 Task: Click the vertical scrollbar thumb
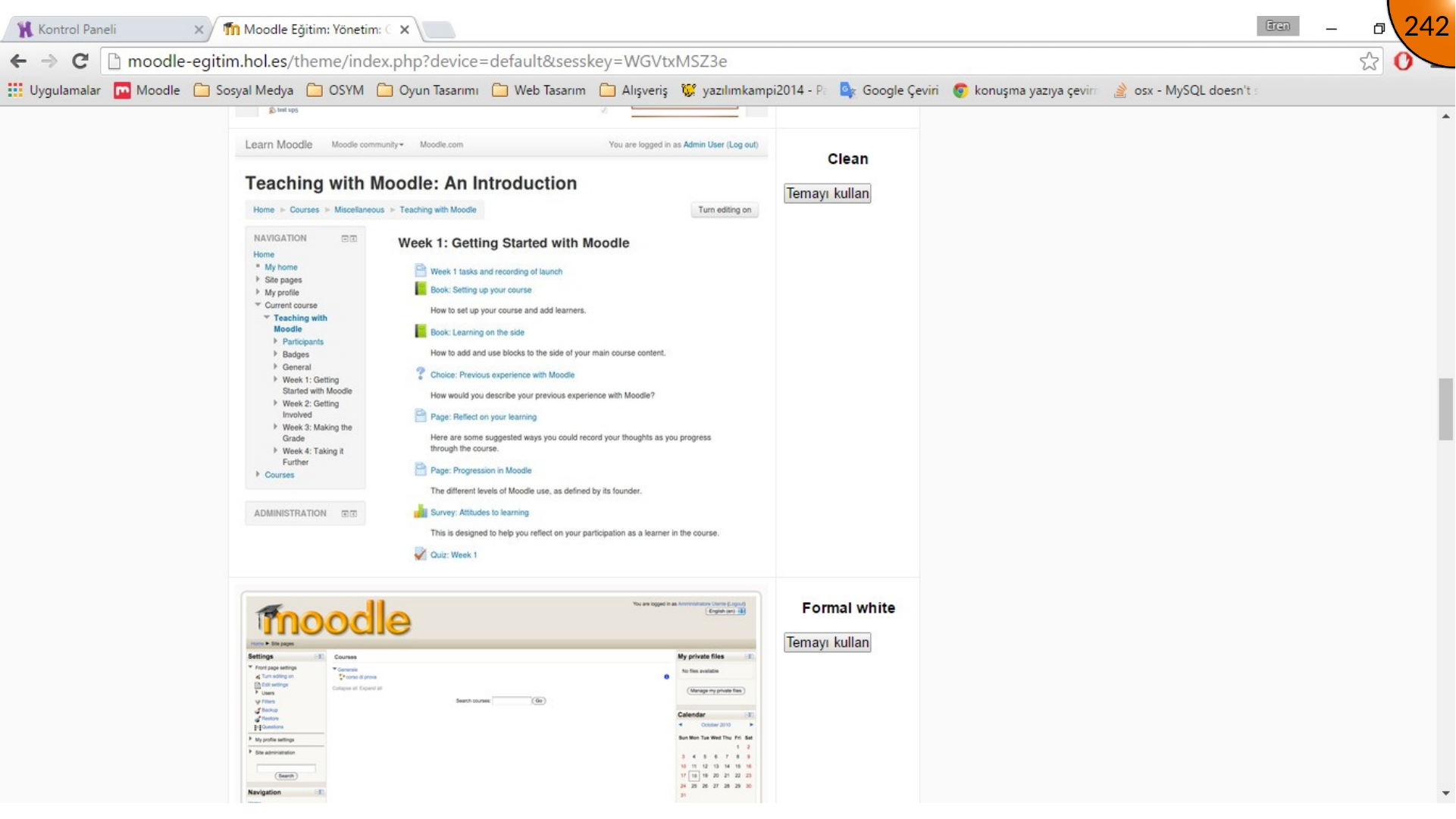click(x=1445, y=409)
